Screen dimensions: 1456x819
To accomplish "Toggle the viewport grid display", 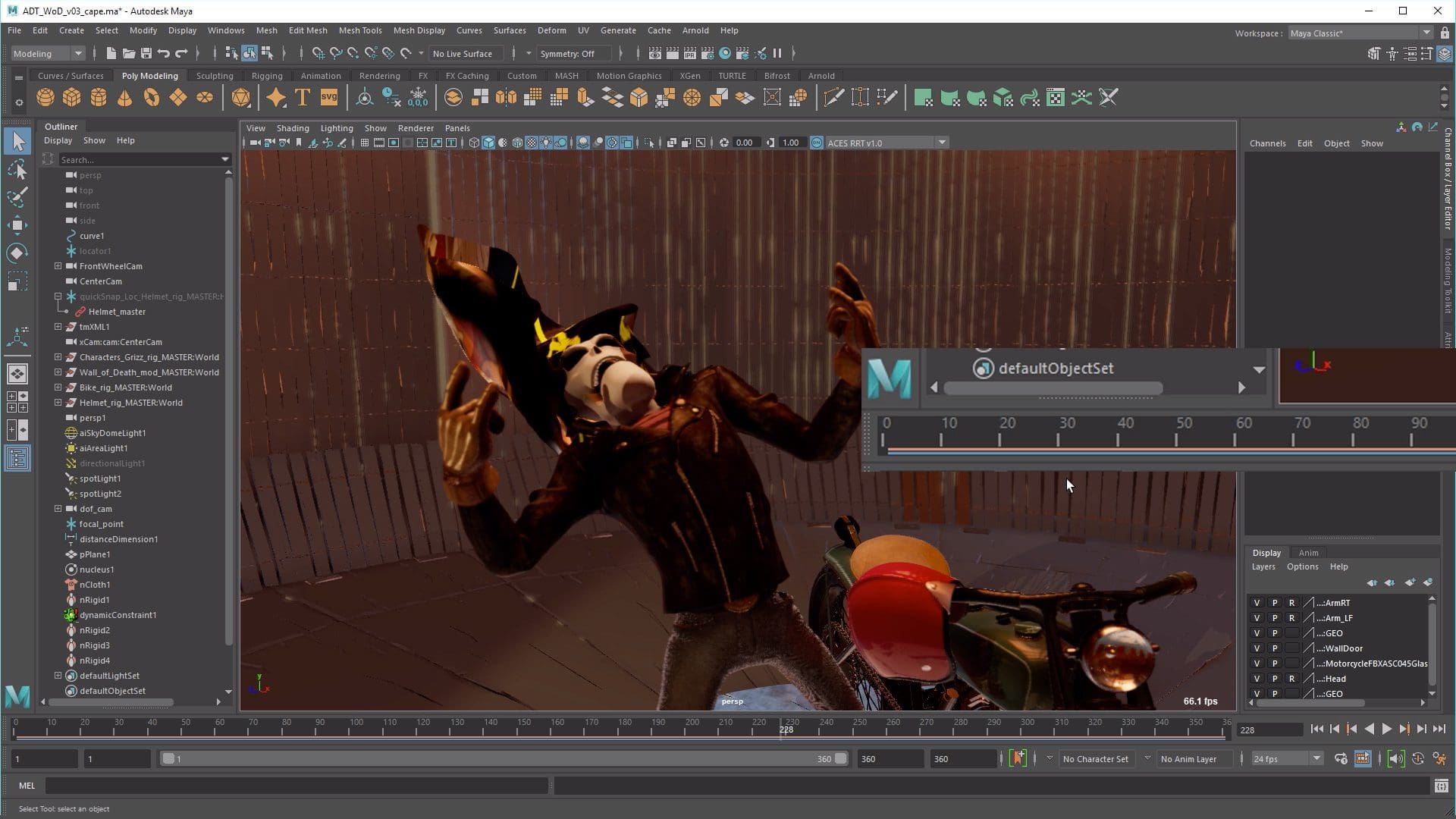I will click(365, 143).
